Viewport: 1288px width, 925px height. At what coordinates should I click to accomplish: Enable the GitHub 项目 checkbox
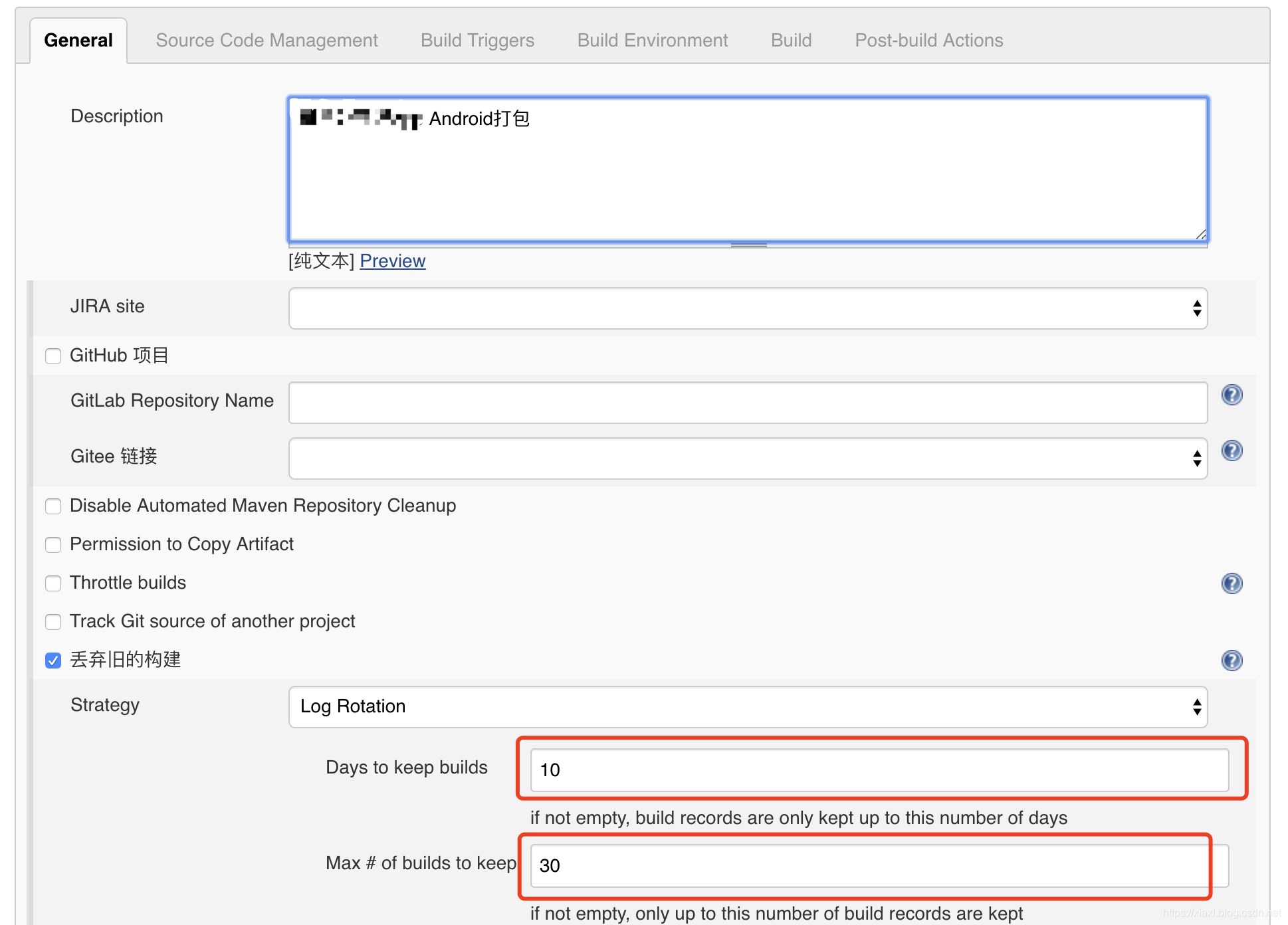coord(53,356)
